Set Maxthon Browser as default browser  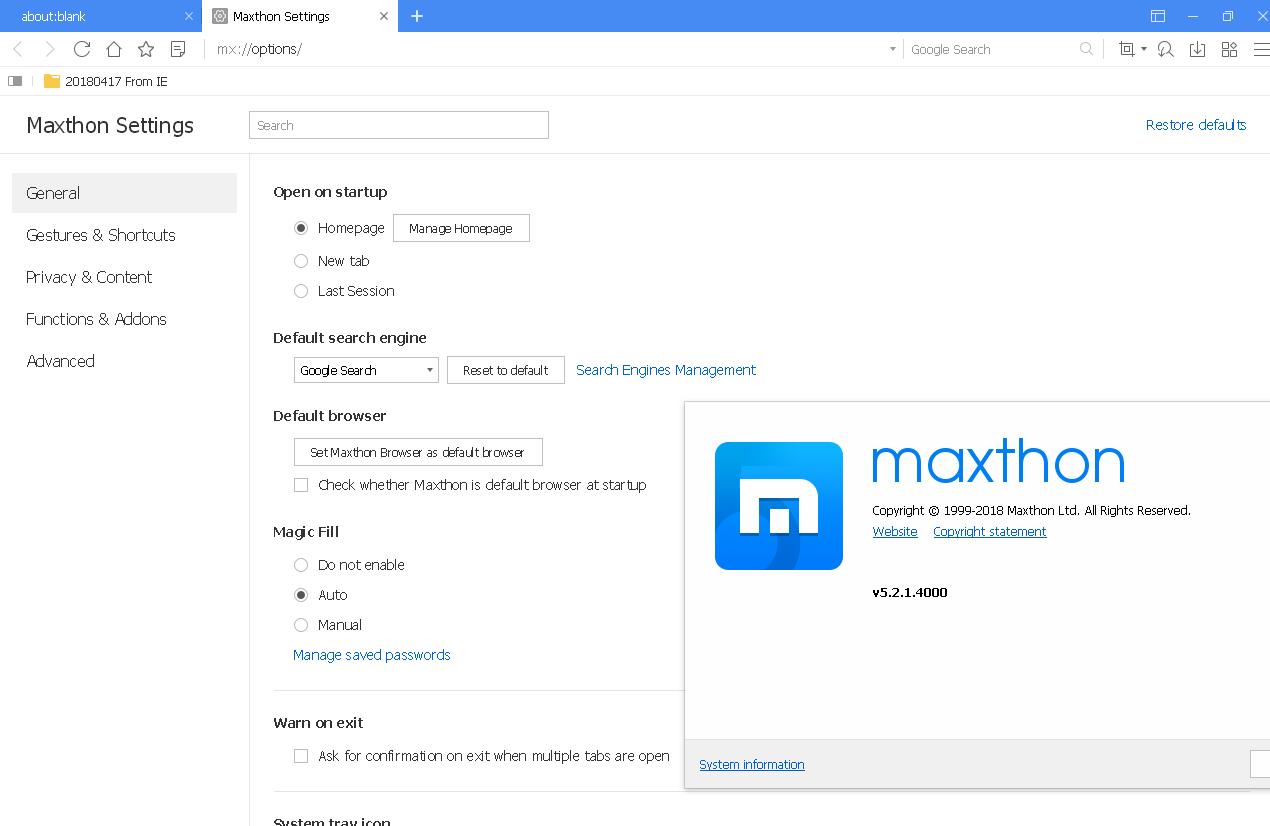pos(418,452)
